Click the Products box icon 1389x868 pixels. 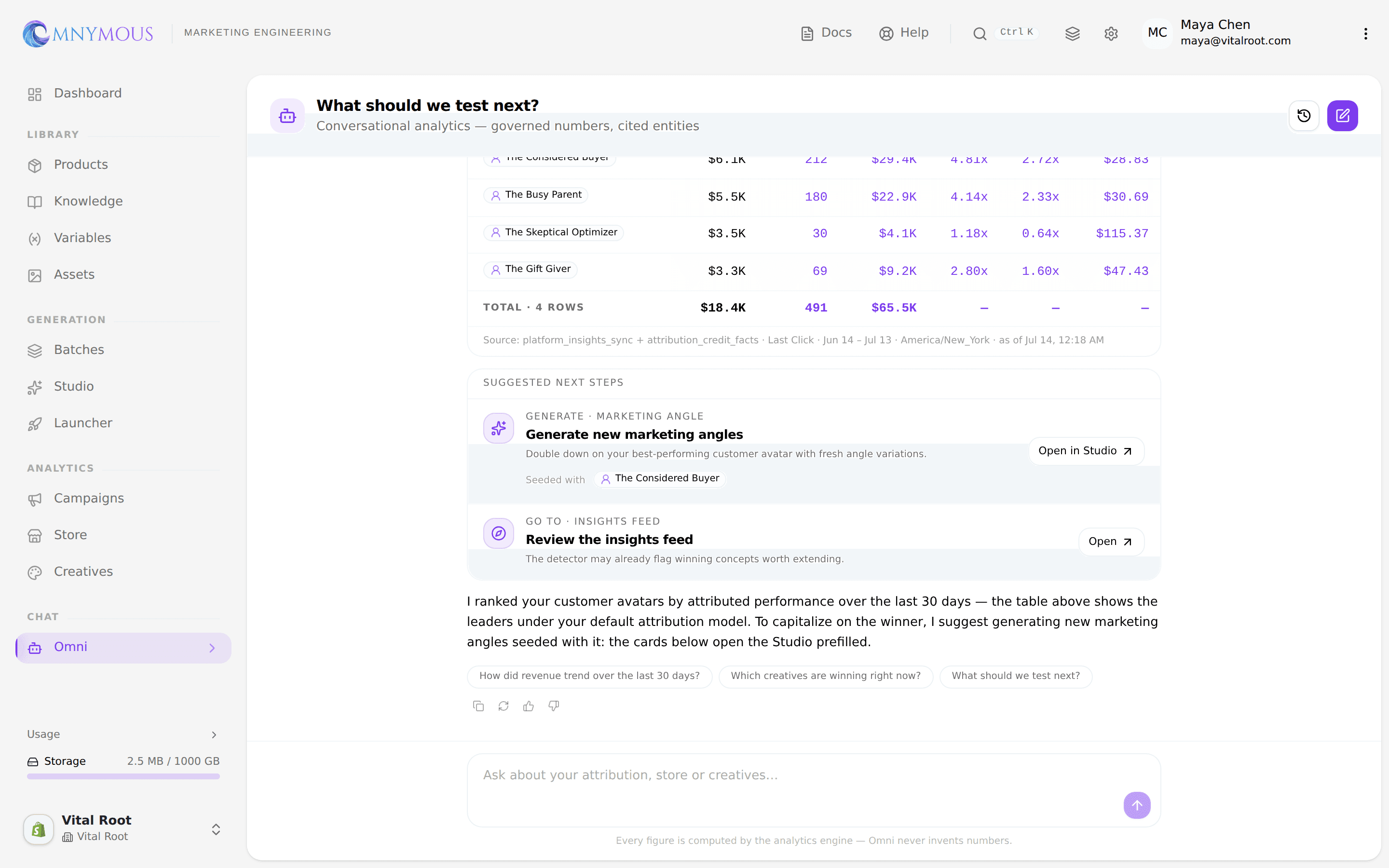35,166
